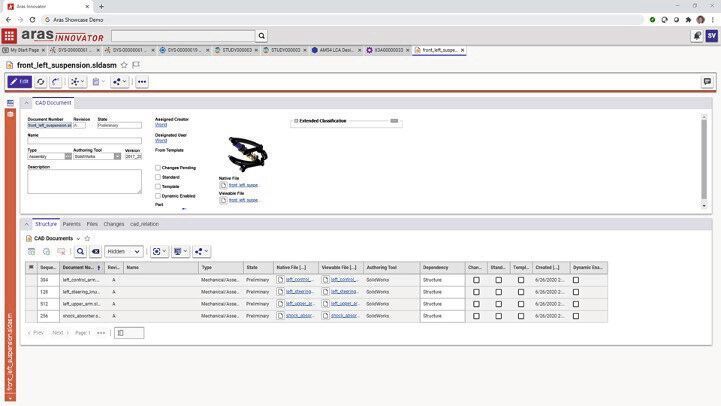
Task: Click the search magnifier beside the top search box
Action: point(262,36)
